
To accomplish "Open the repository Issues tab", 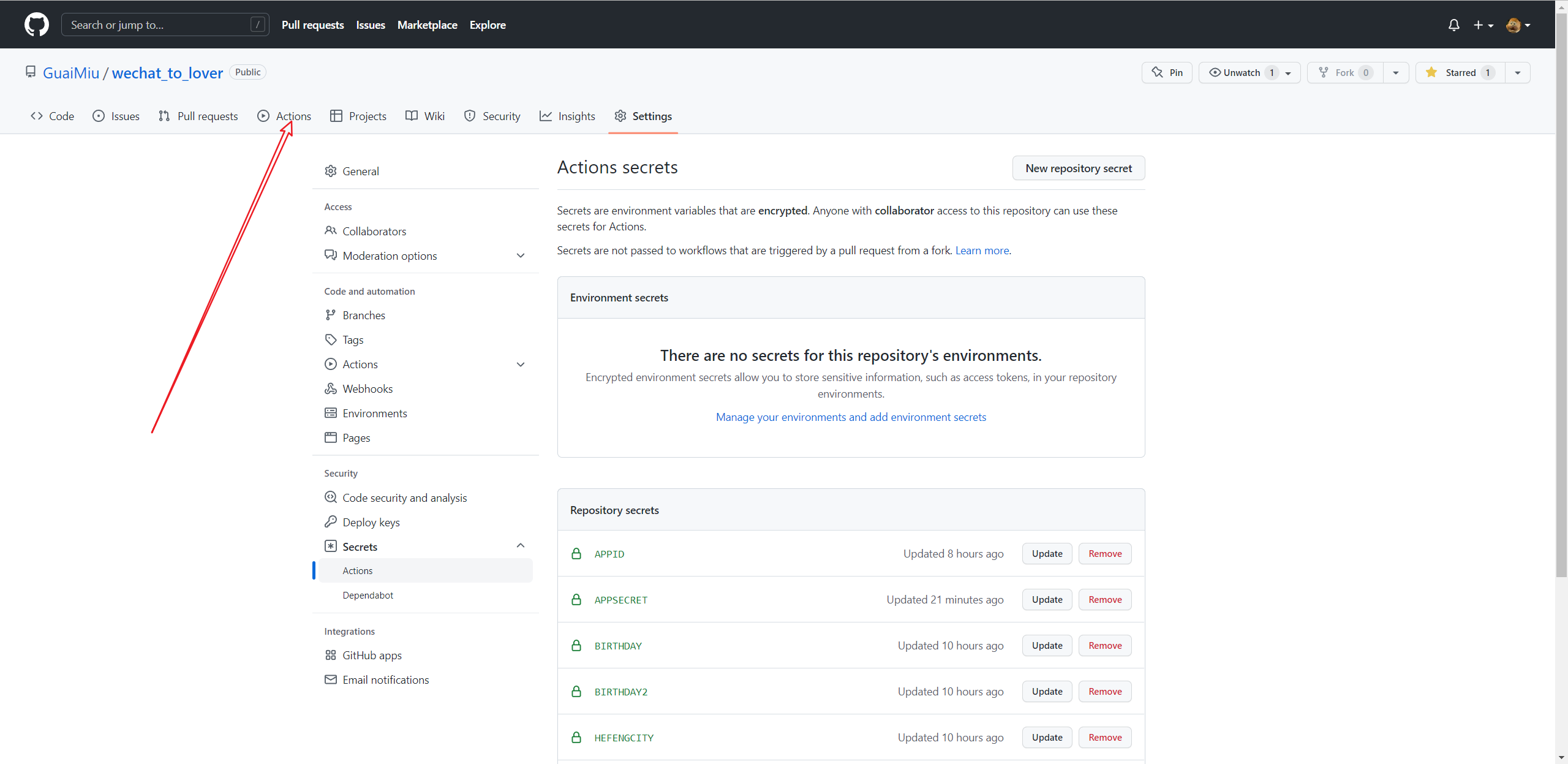I will click(x=116, y=116).
